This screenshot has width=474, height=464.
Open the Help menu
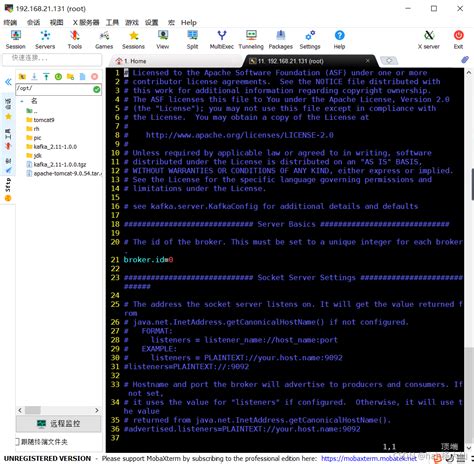(x=189, y=22)
